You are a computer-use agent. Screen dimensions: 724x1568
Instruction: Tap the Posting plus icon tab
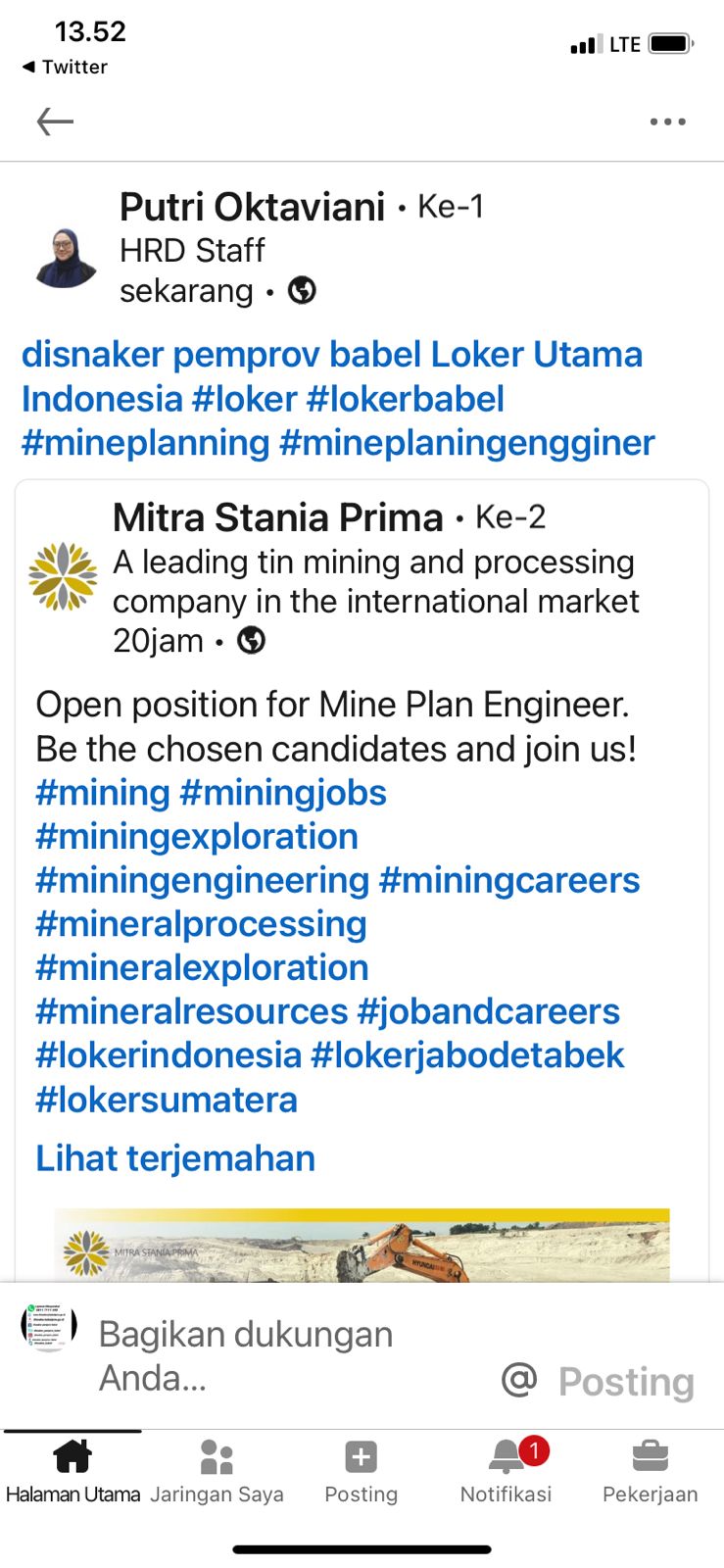pyautogui.click(x=361, y=1470)
